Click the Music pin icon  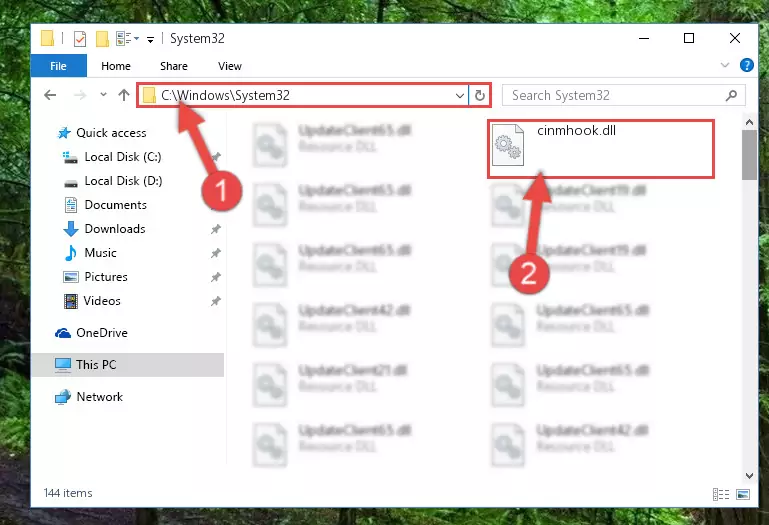[215, 253]
